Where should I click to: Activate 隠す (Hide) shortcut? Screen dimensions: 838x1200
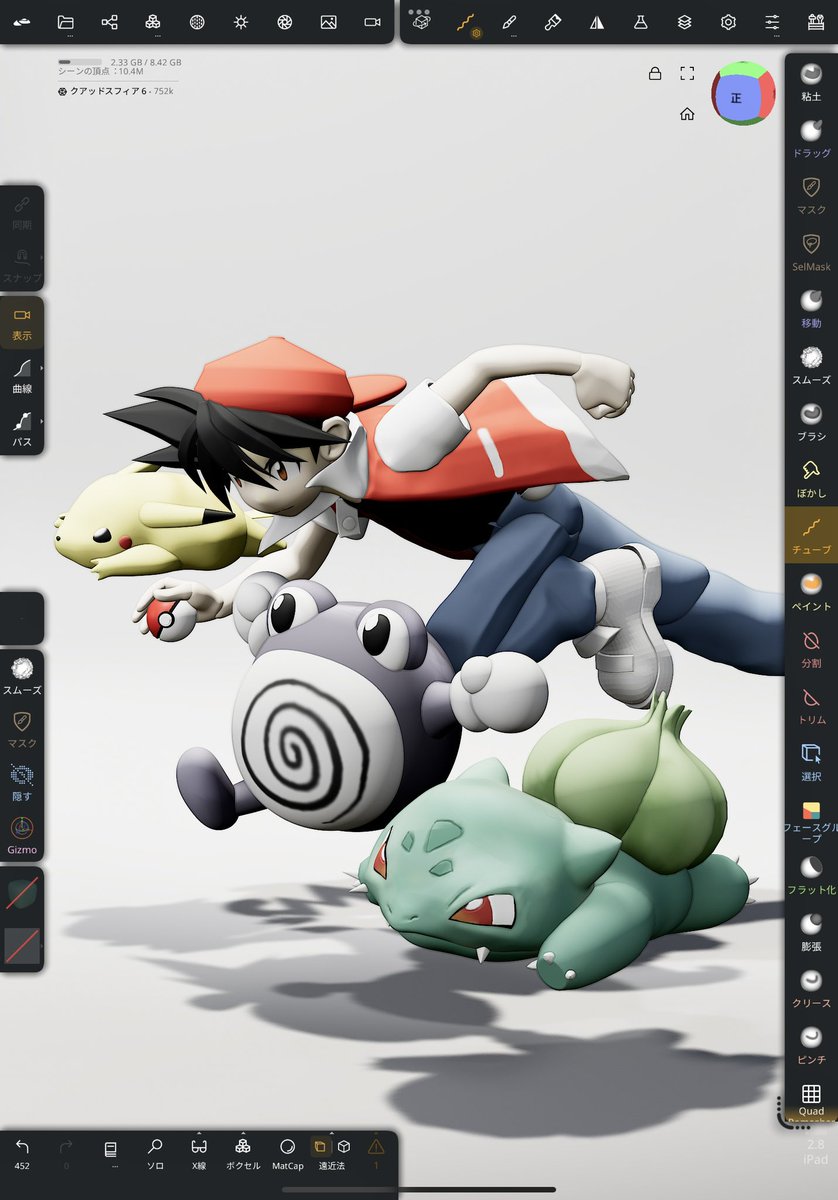(x=22, y=782)
